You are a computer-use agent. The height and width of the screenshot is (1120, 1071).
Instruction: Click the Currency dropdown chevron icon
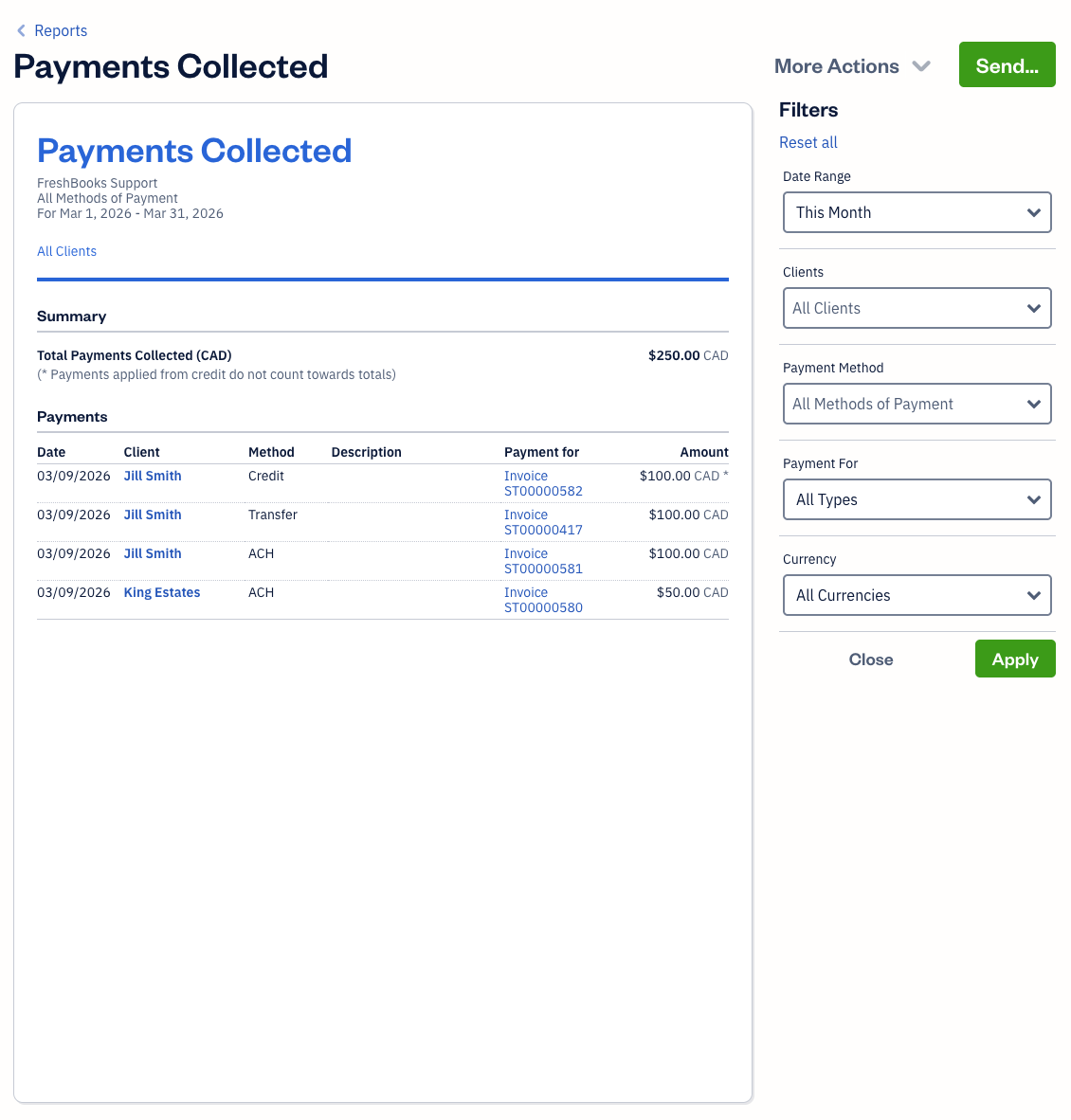(x=1034, y=595)
